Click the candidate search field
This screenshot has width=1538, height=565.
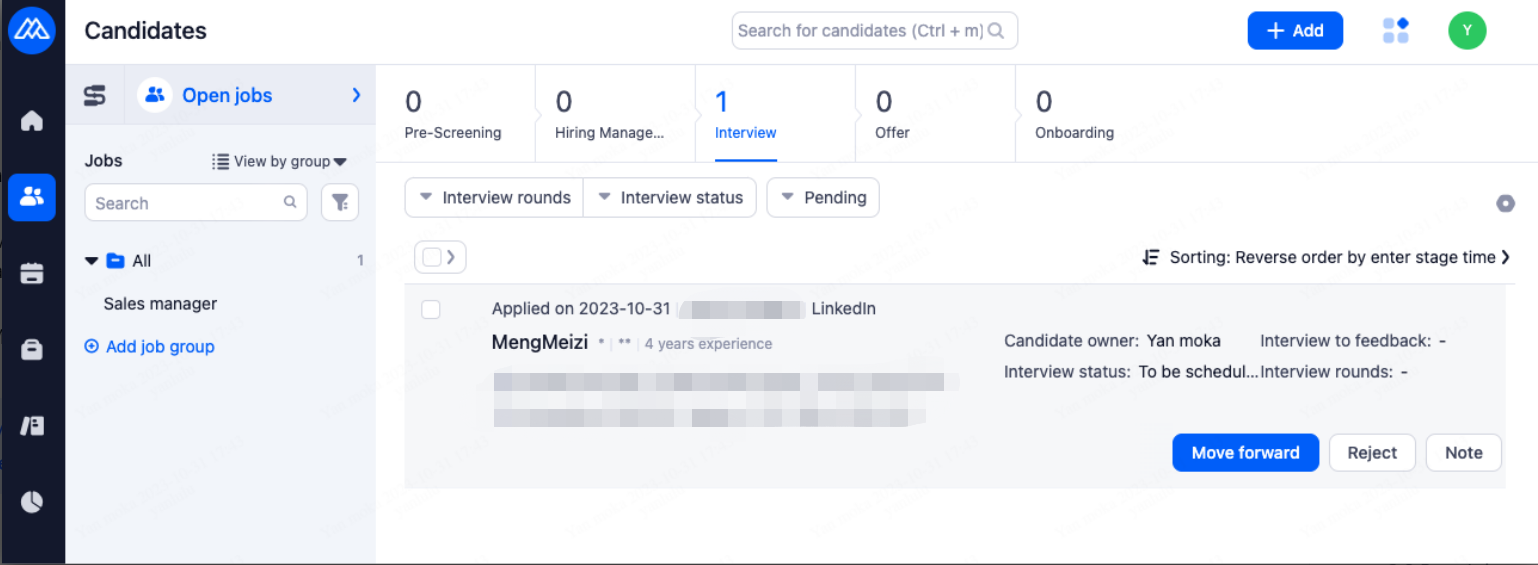[860, 31]
